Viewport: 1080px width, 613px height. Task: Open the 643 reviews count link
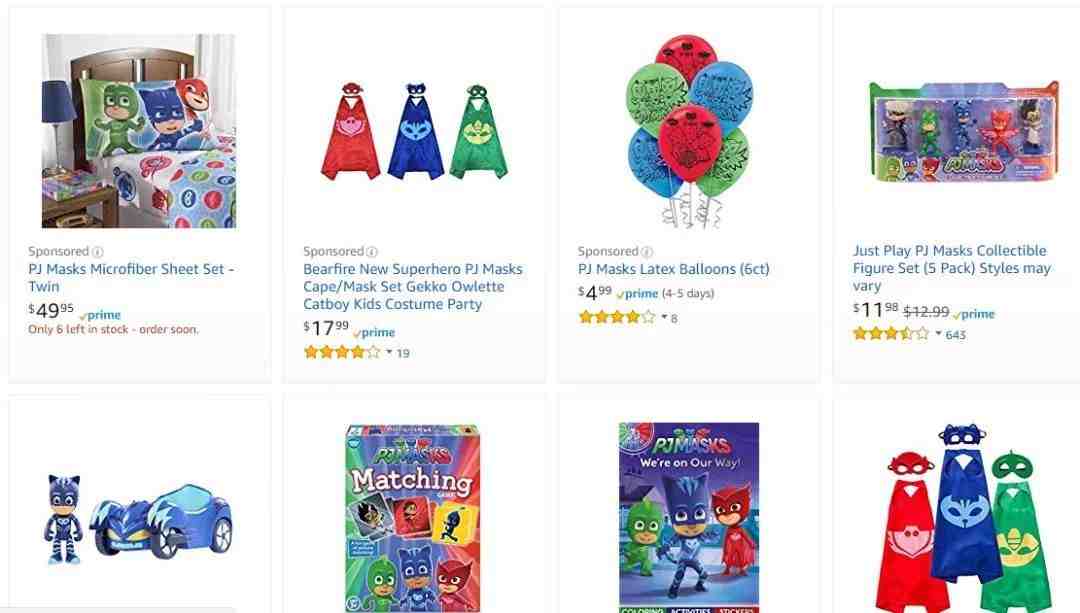tap(956, 335)
